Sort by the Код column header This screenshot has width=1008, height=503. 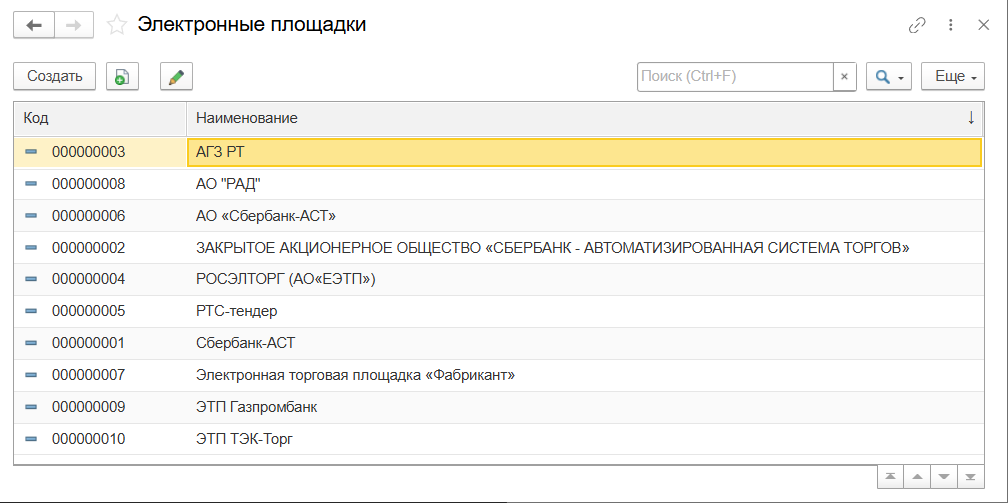point(100,118)
